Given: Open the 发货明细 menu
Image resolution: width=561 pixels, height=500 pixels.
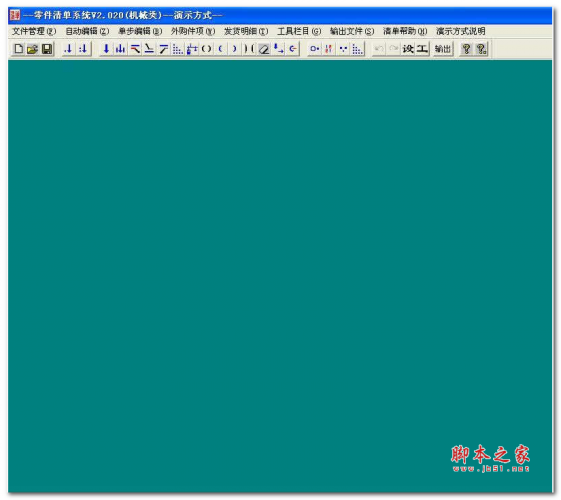Looking at the screenshot, I should (x=246, y=31).
